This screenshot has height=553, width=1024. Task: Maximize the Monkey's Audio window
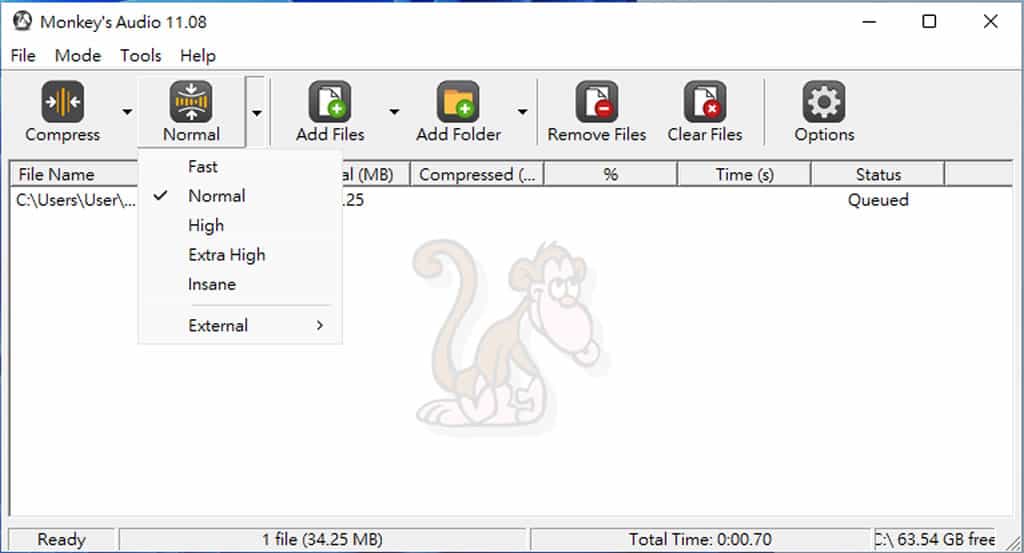pyautogui.click(x=929, y=22)
